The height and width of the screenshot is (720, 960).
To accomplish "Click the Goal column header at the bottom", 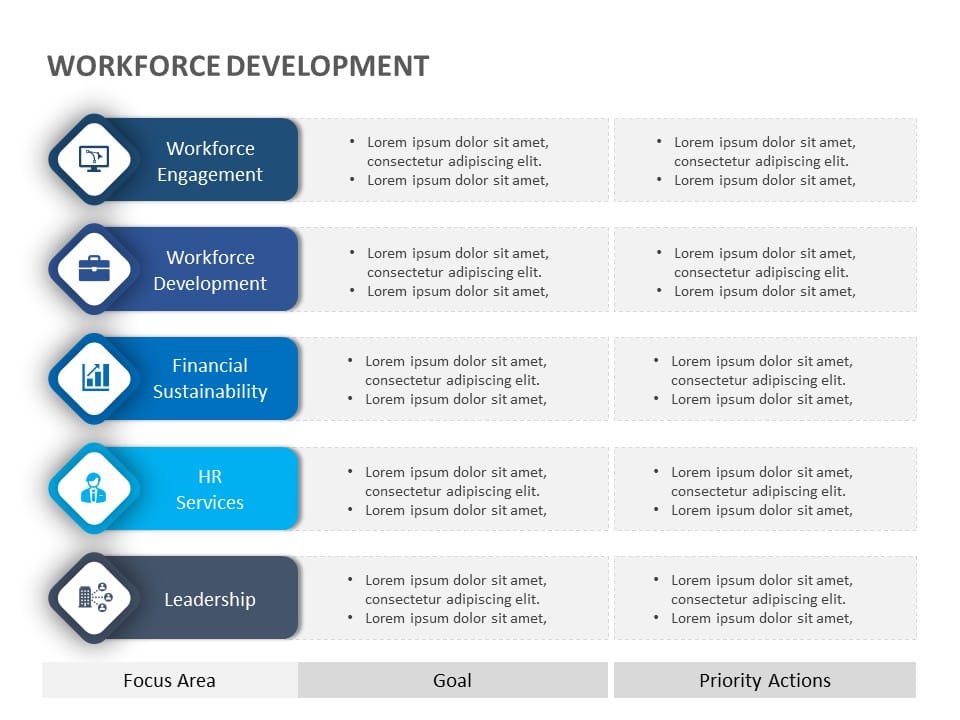I will 452,680.
